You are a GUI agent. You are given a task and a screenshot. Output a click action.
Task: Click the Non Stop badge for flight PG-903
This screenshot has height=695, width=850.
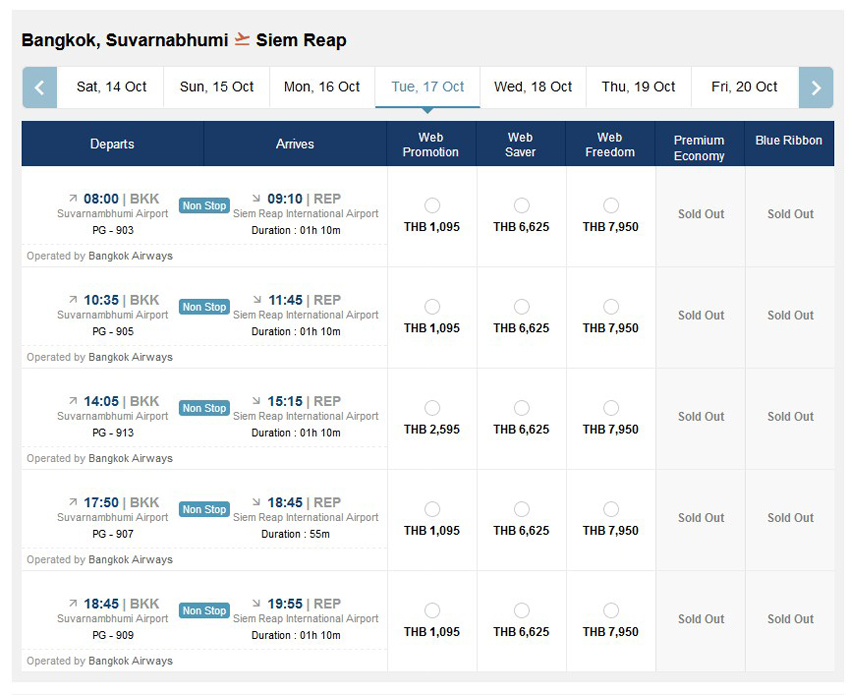coord(204,206)
